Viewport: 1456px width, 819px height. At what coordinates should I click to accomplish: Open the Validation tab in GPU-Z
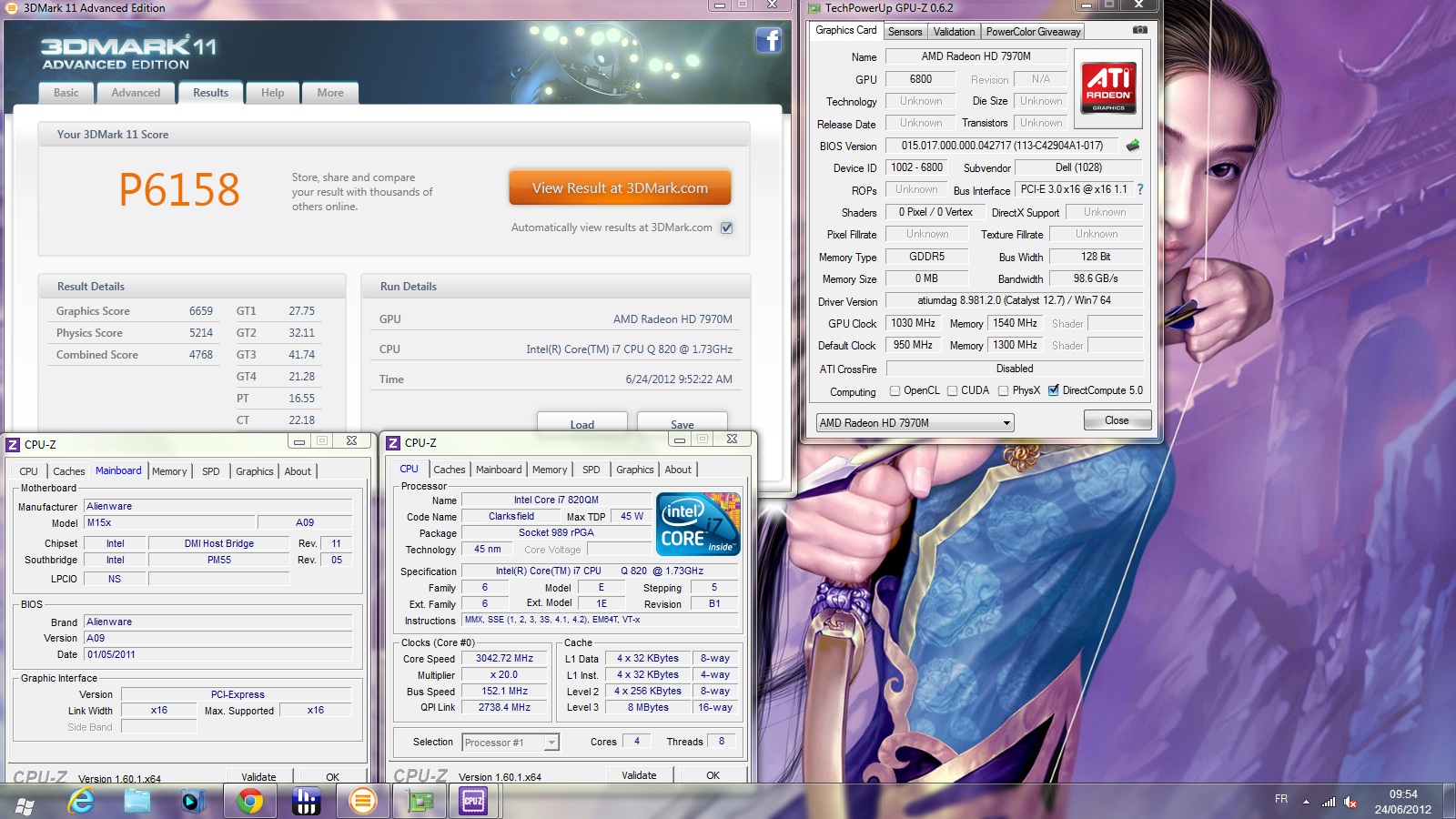pyautogui.click(x=954, y=31)
